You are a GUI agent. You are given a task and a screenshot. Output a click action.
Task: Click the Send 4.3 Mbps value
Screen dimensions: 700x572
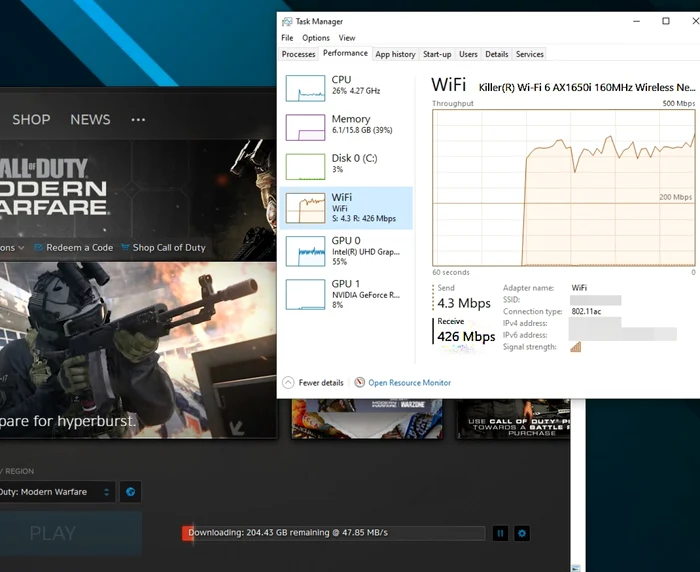(464, 303)
